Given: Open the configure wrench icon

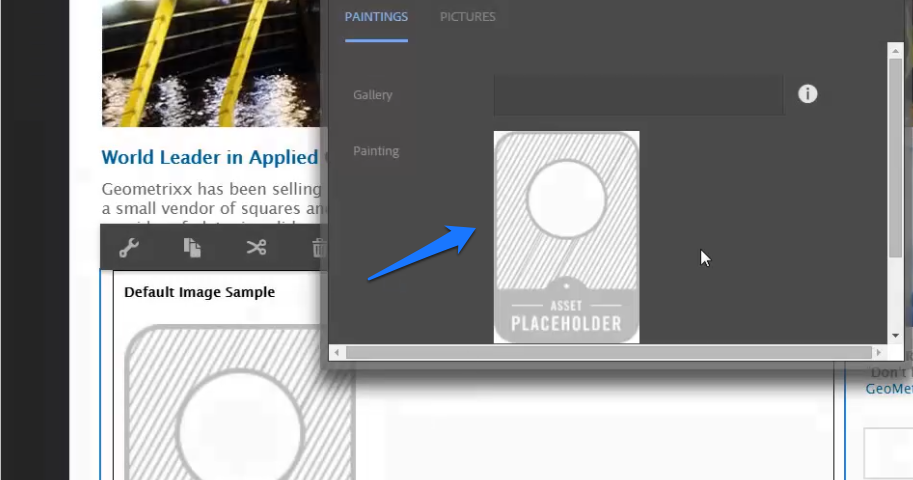Looking at the screenshot, I should (x=129, y=248).
